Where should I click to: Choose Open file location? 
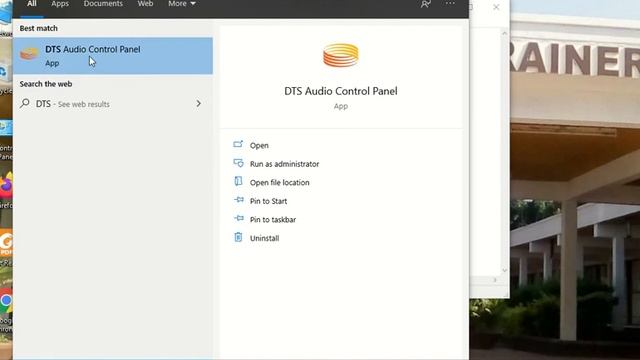tap(280, 182)
